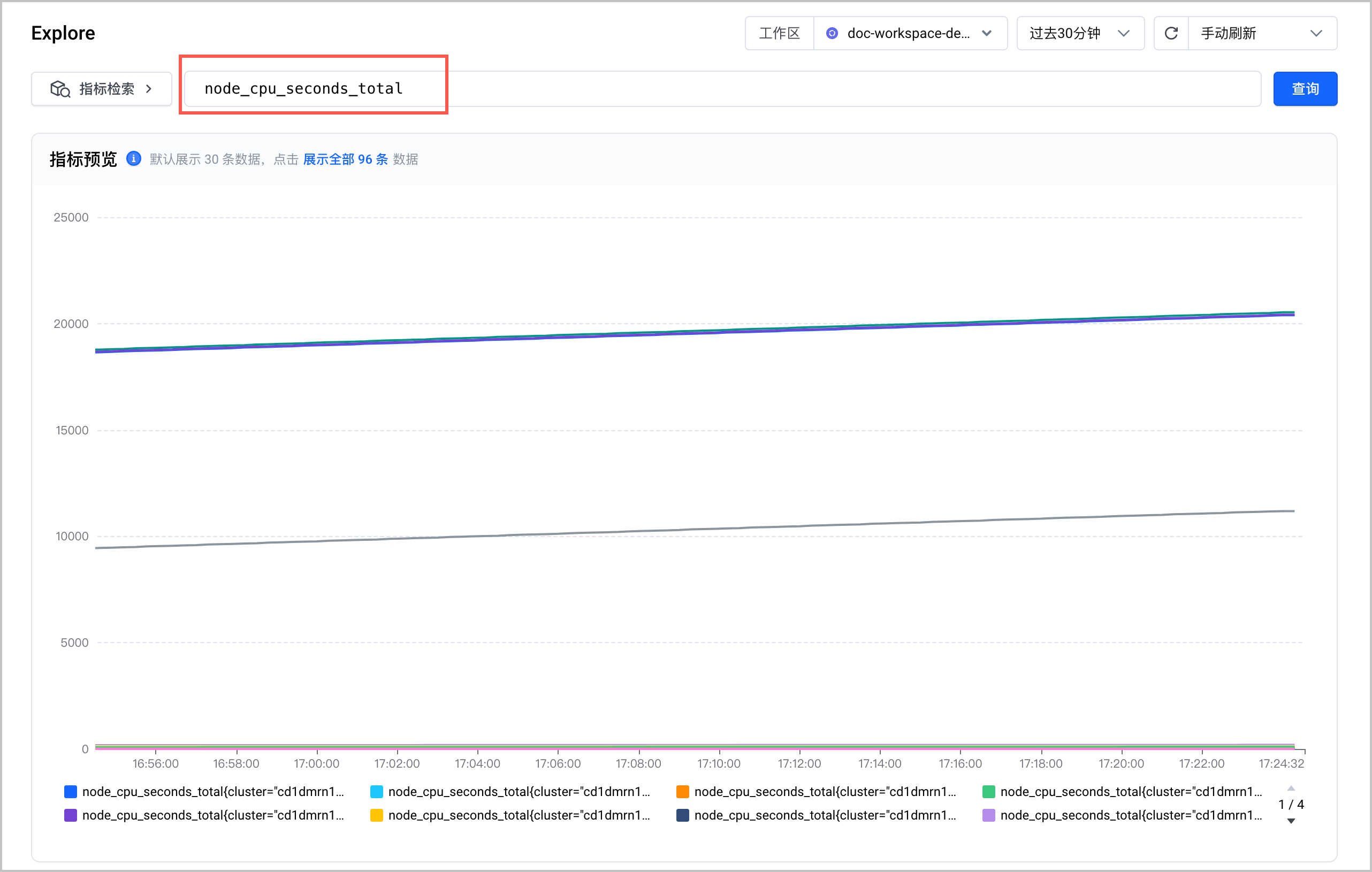Image resolution: width=1372 pixels, height=872 pixels.
Task: Expand the 指标检索 metric search panel
Action: [102, 89]
